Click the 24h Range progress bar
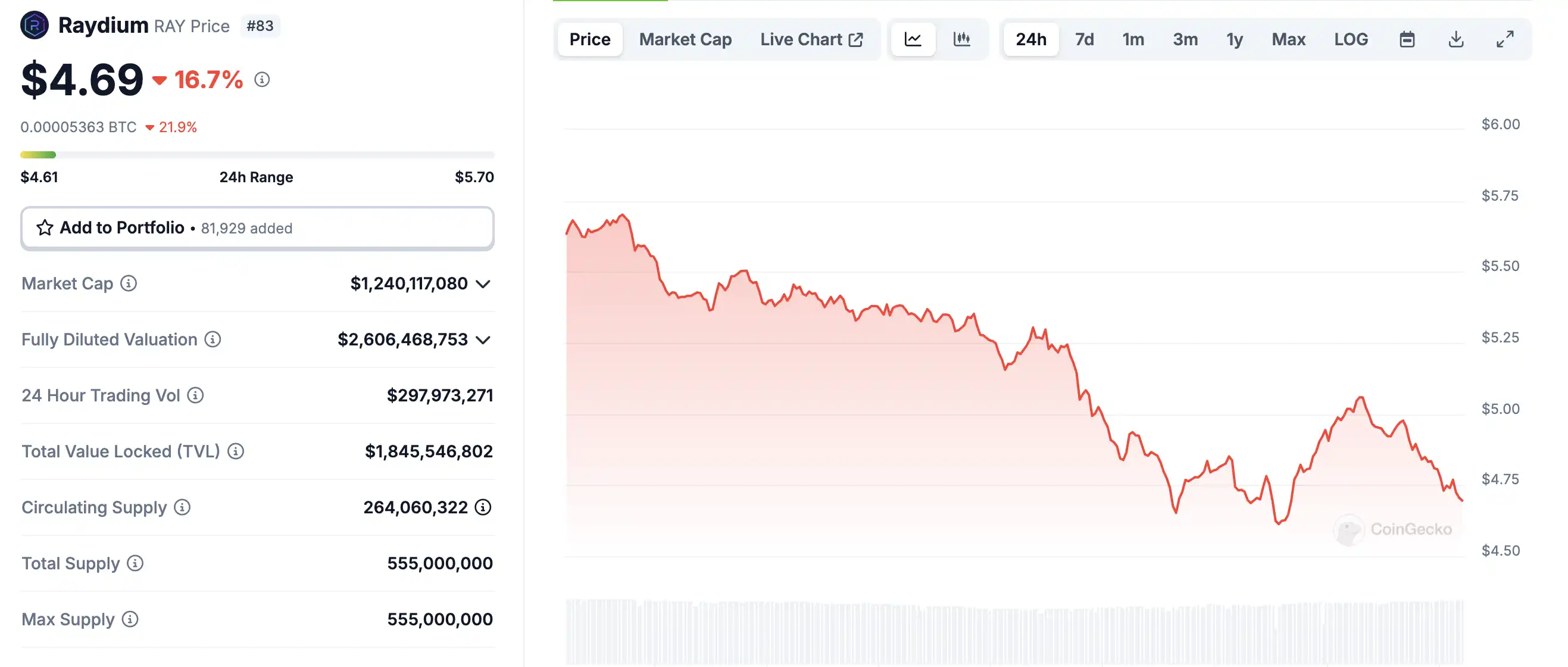Viewport: 1568px width, 667px height. pyautogui.click(x=257, y=155)
